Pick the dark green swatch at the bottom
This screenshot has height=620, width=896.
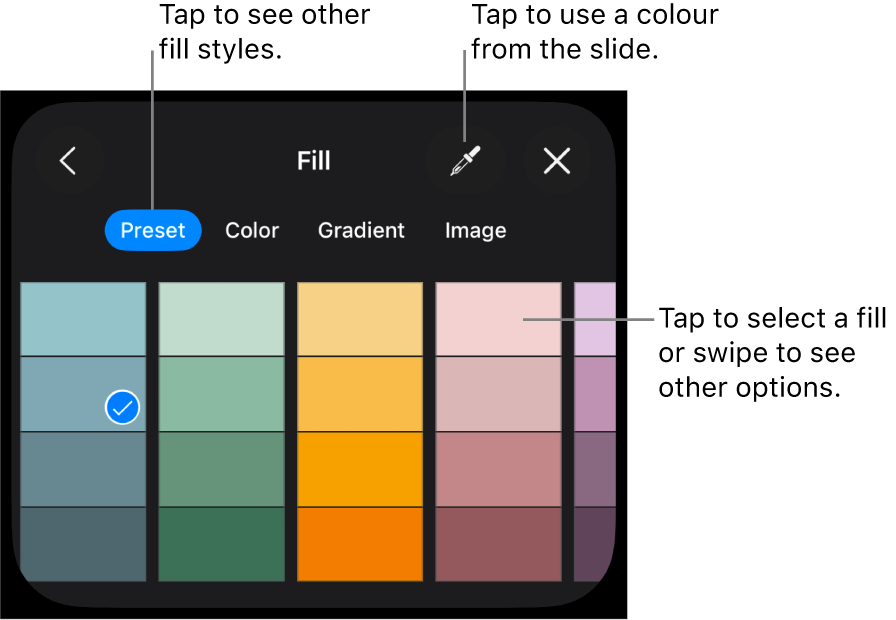tap(221, 545)
